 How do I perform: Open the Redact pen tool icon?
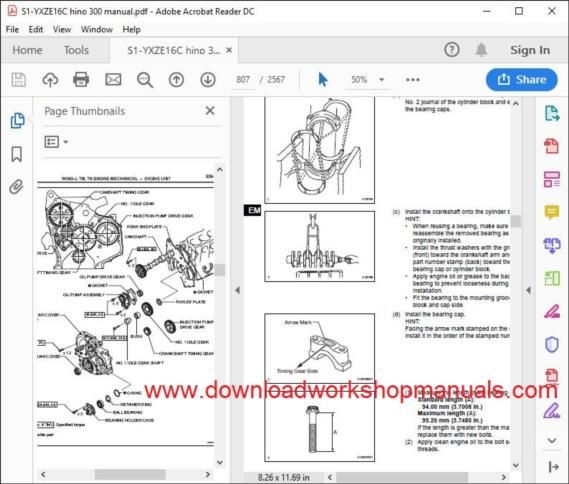click(x=552, y=311)
